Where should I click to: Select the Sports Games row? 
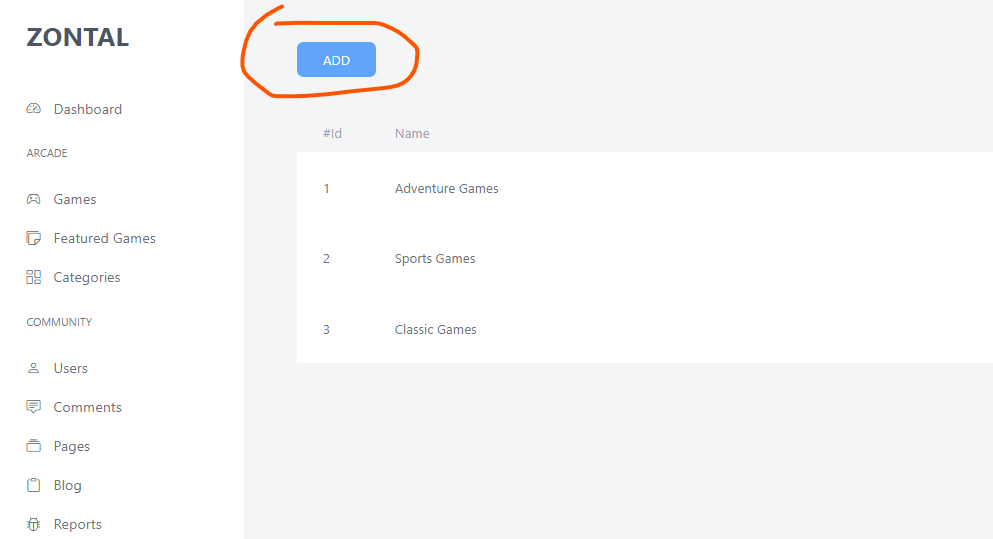click(435, 259)
